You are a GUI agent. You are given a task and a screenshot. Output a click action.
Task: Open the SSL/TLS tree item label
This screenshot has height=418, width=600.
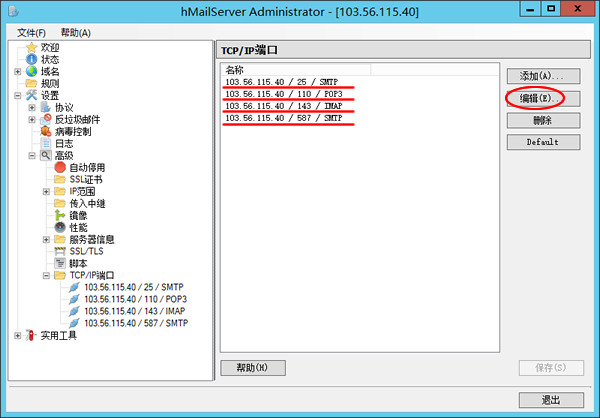[86, 251]
